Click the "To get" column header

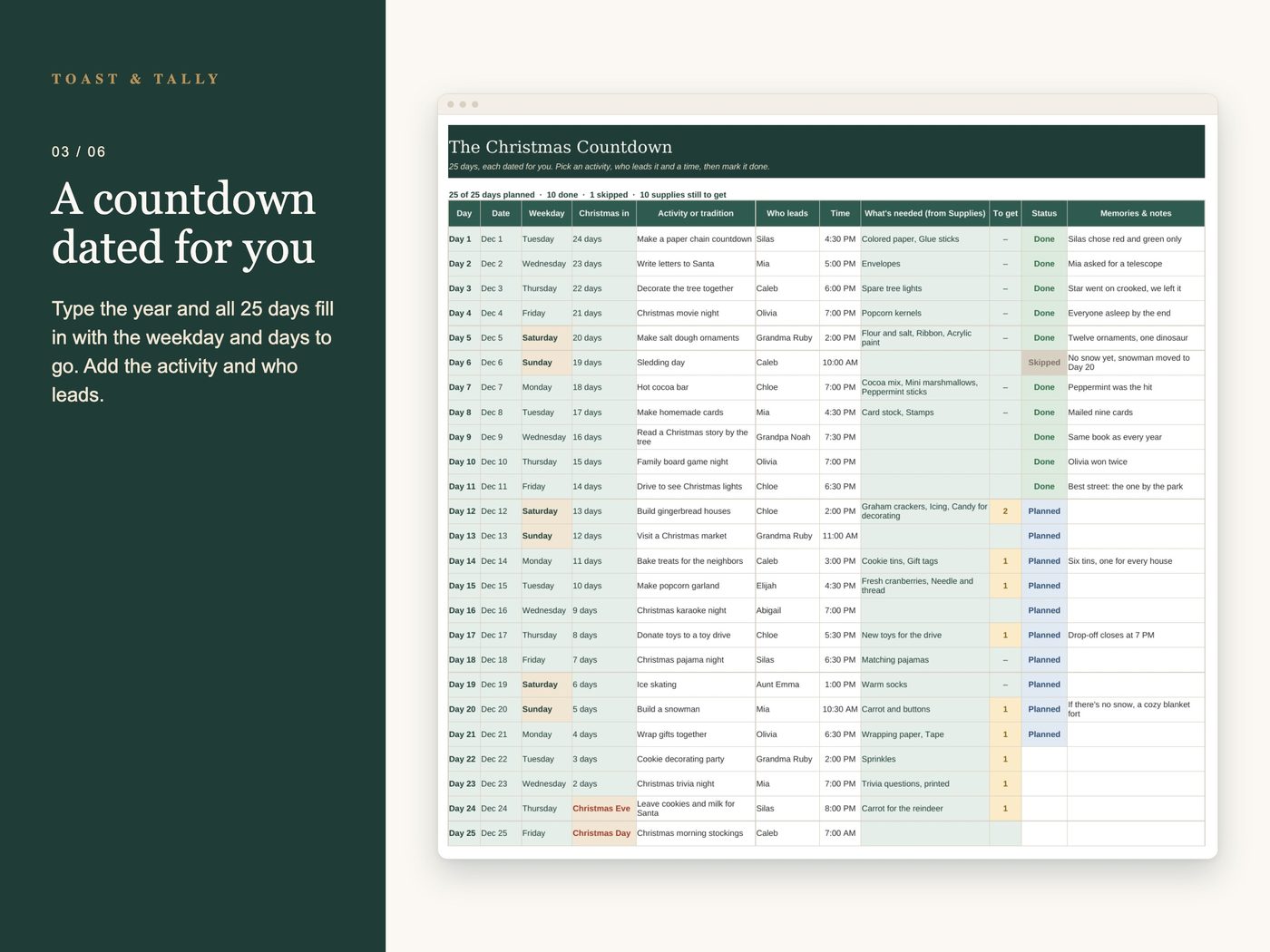[1005, 214]
